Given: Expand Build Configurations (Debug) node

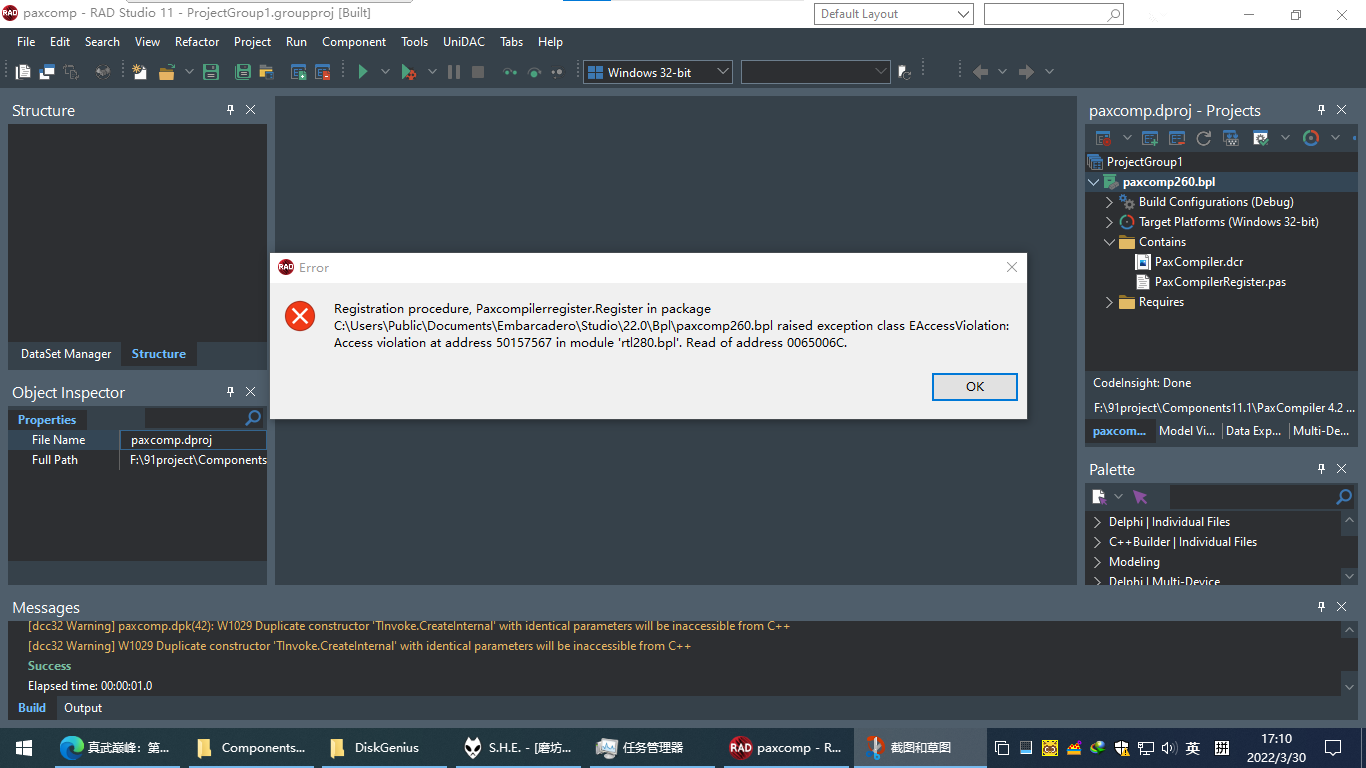Looking at the screenshot, I should coord(1109,202).
